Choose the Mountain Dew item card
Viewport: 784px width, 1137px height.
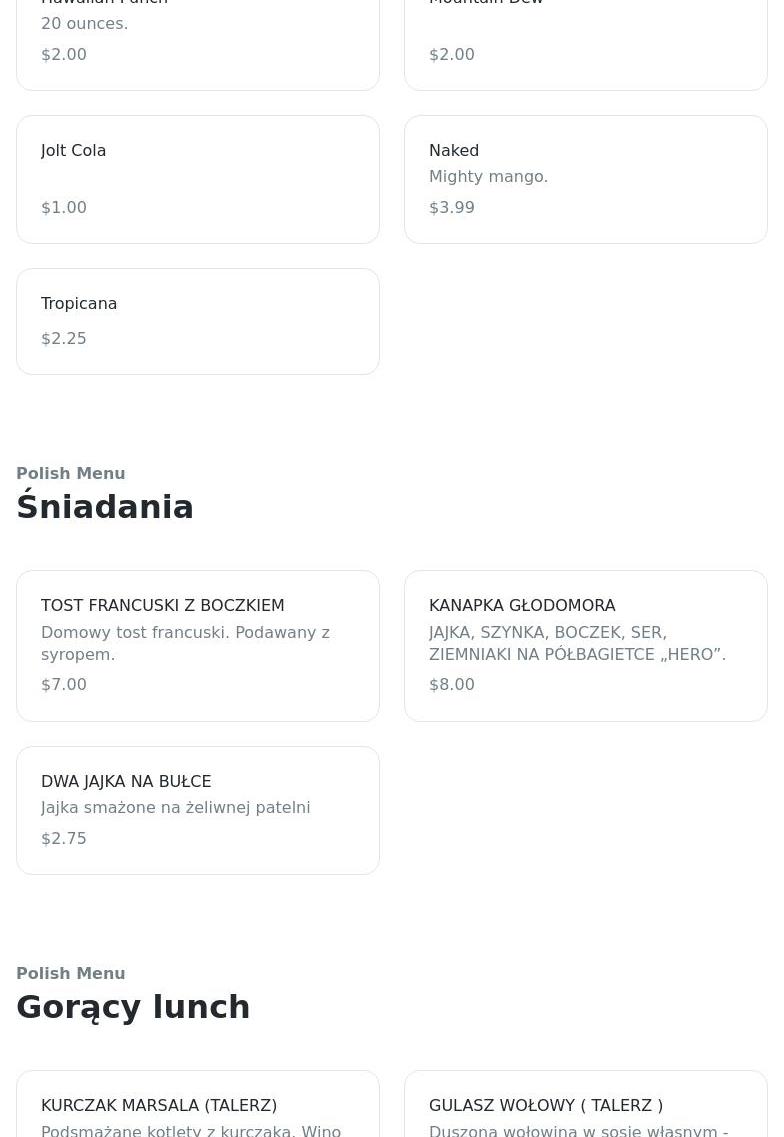[x=585, y=40]
